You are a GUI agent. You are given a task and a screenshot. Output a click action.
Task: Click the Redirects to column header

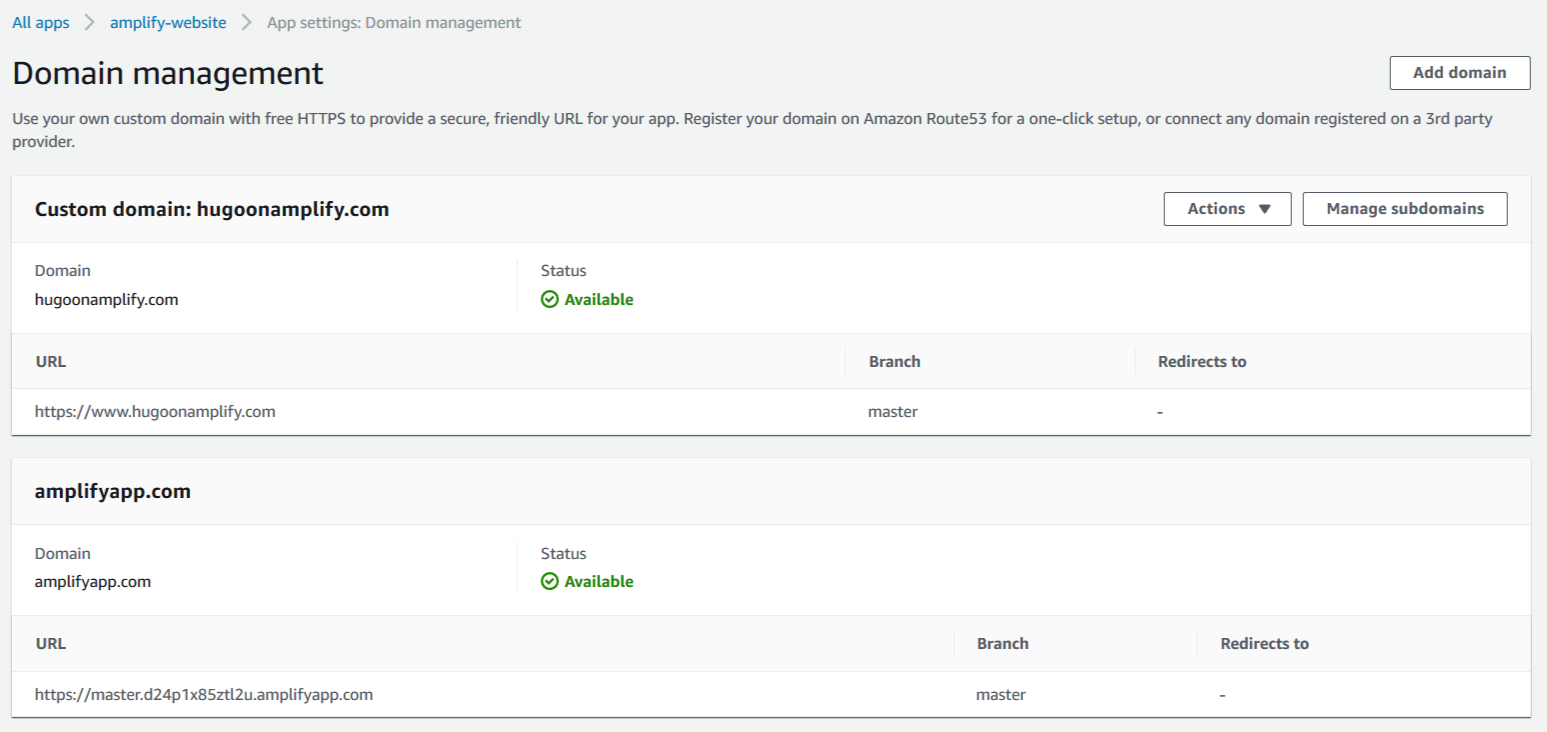point(1202,361)
